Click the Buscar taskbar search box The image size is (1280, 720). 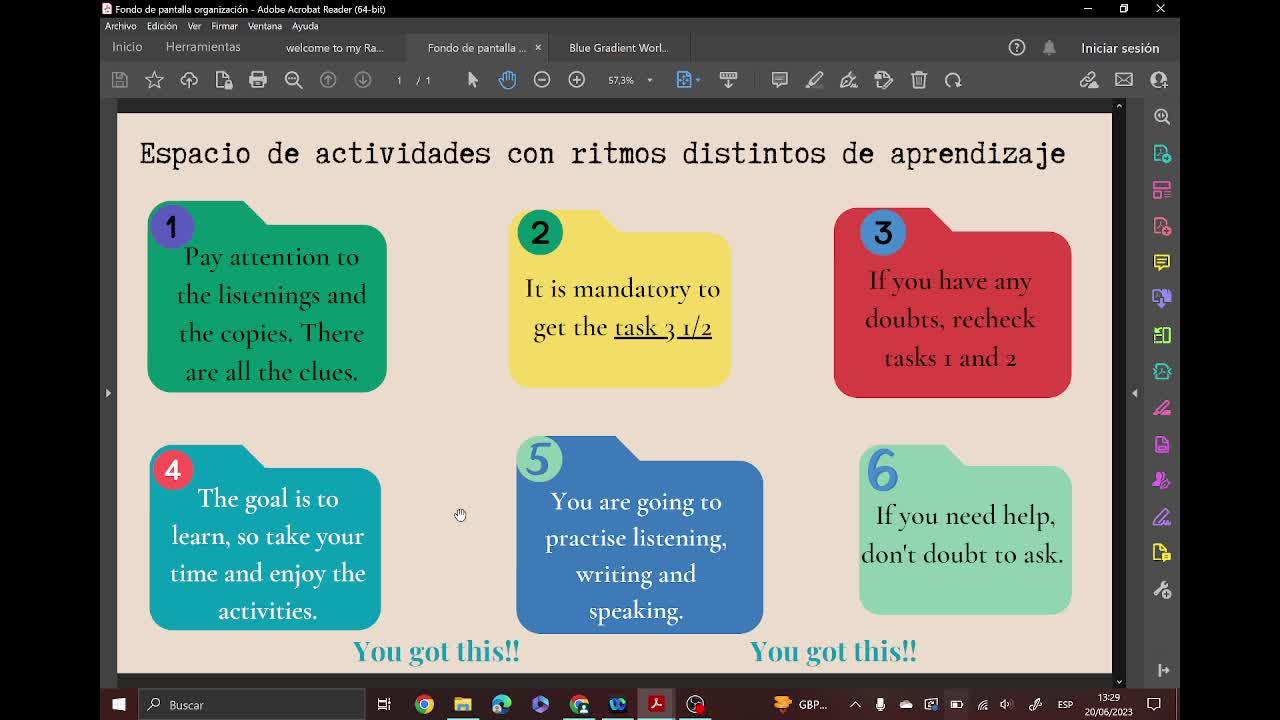(252, 705)
